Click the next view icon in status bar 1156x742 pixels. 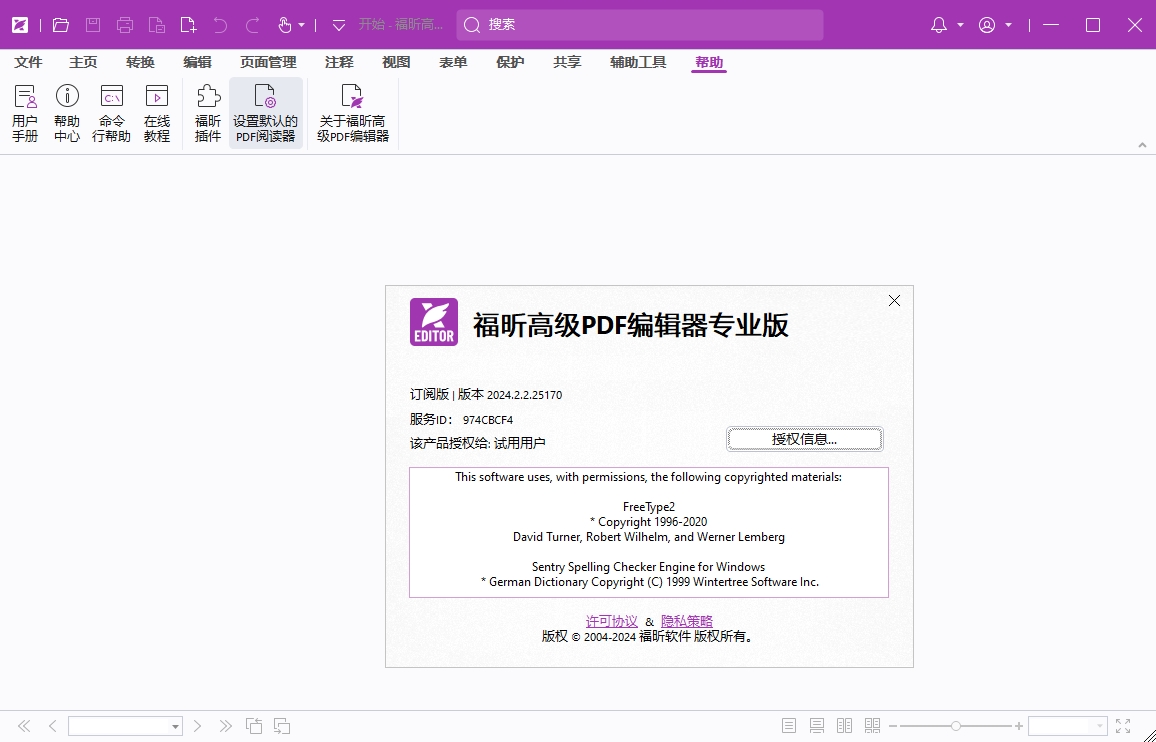[282, 727]
